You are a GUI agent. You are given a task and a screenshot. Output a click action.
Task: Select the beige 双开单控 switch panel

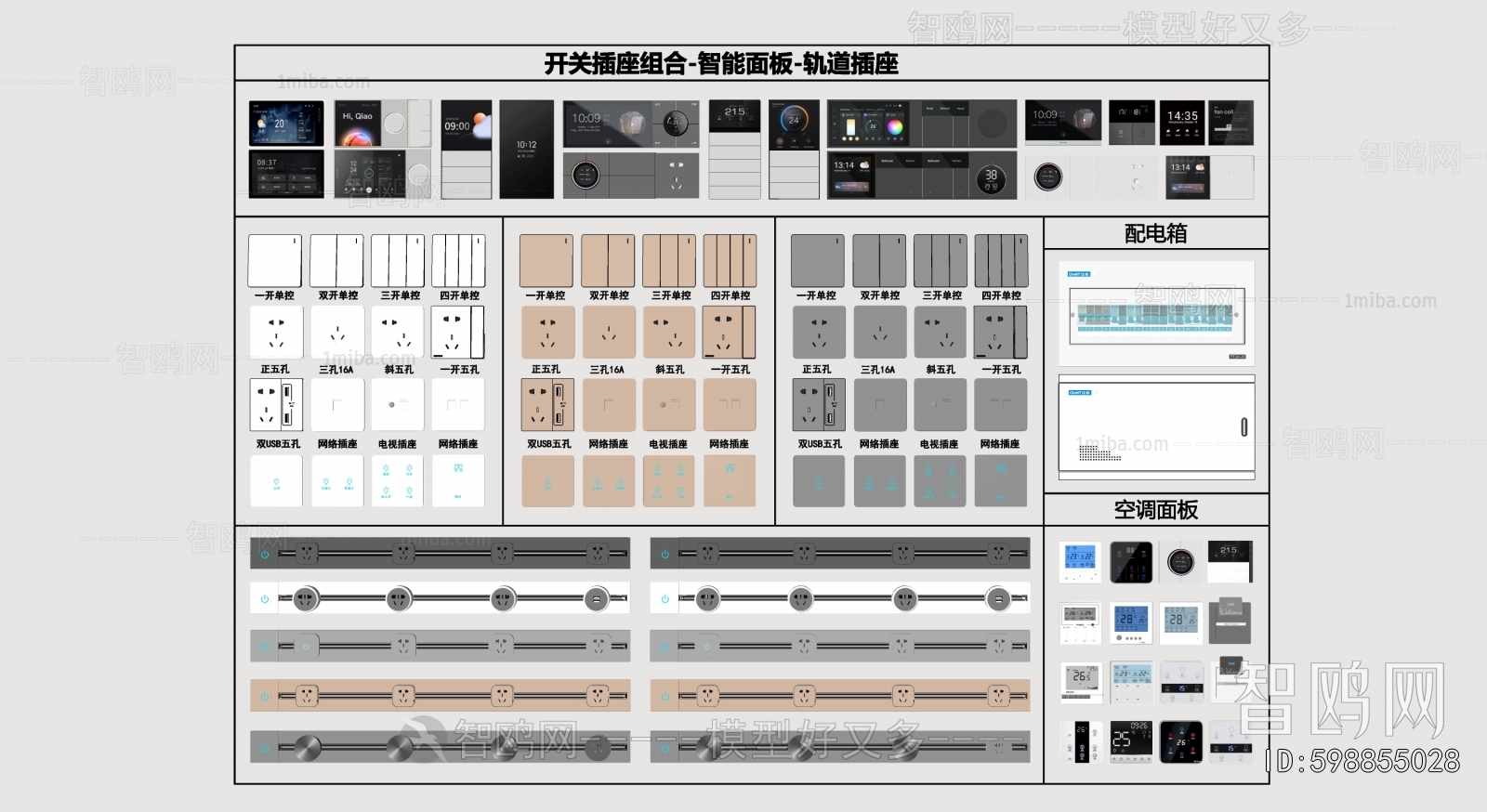[x=608, y=261]
